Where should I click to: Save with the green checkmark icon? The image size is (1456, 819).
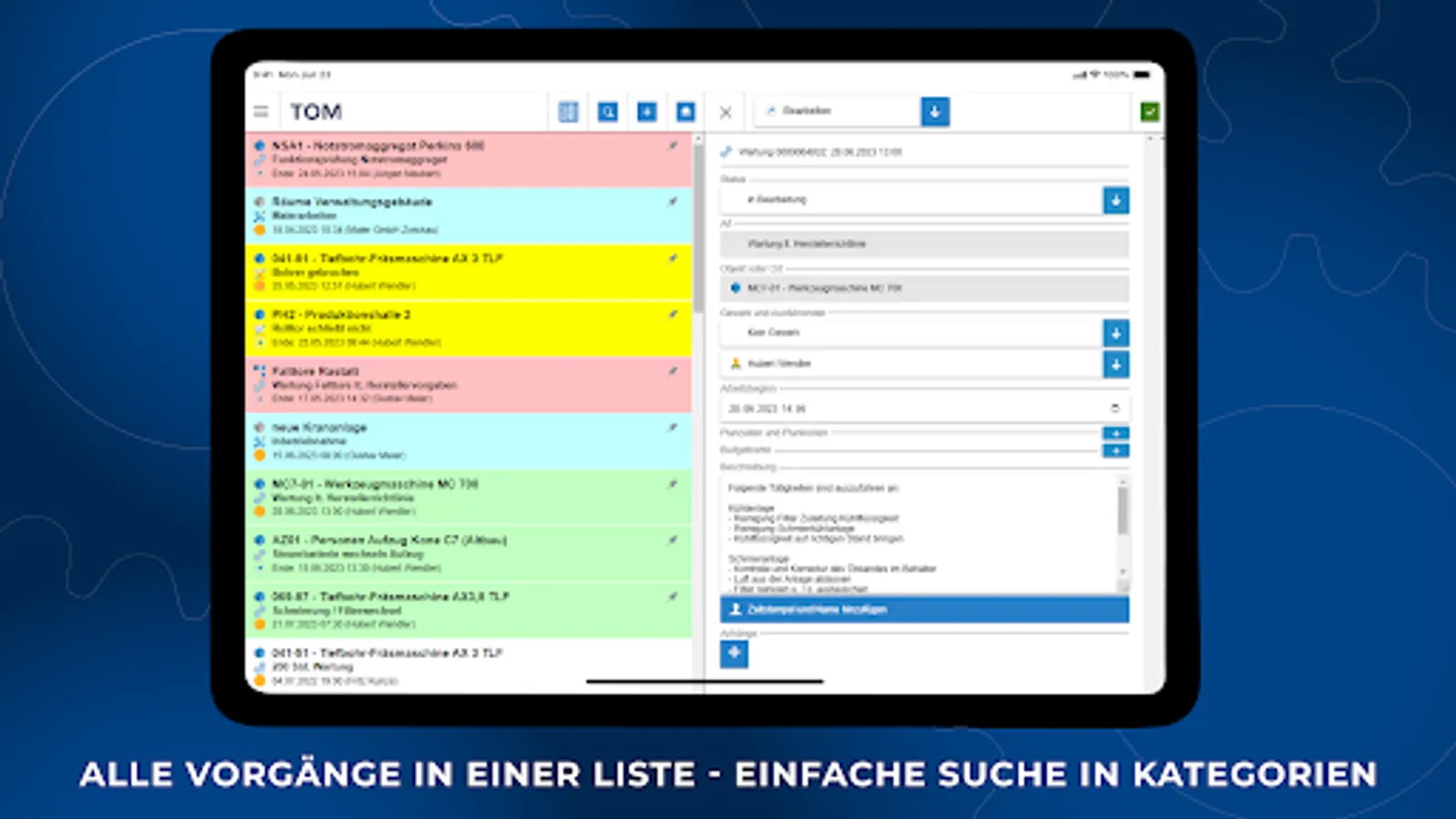[1150, 112]
